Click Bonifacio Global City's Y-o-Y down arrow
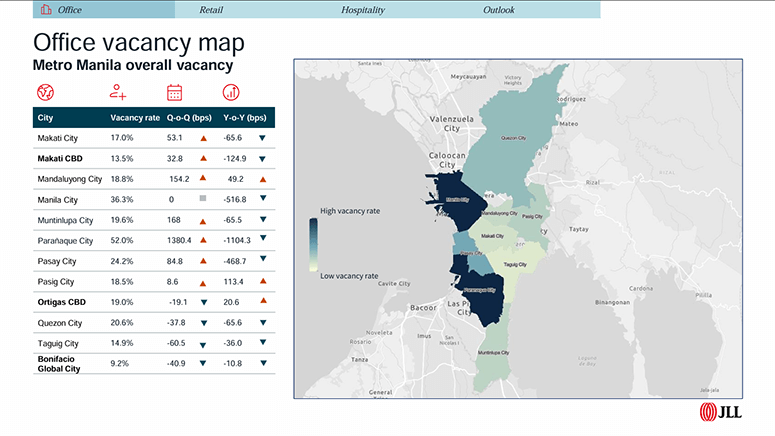The width and height of the screenshot is (775, 436). [263, 364]
